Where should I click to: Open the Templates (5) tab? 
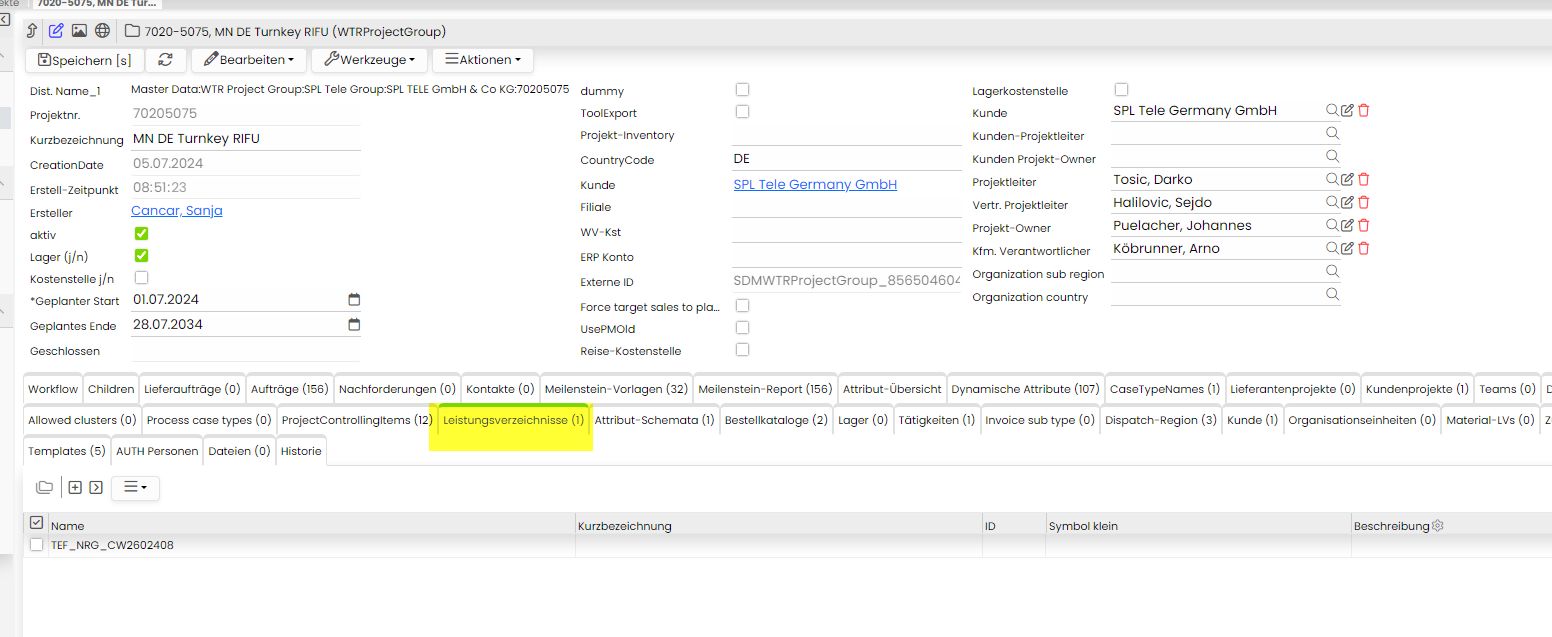pos(67,451)
